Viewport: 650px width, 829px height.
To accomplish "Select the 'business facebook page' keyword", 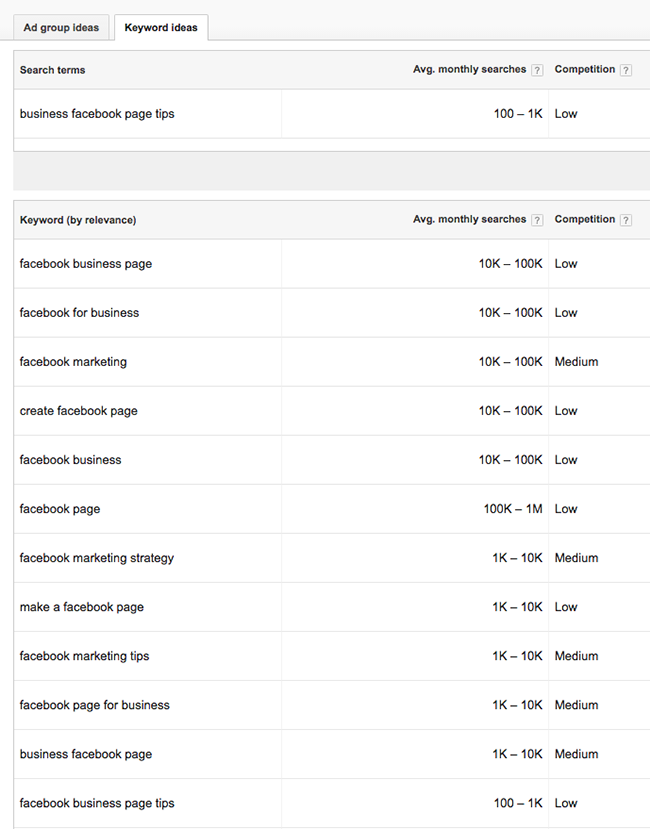I will [x=86, y=754].
